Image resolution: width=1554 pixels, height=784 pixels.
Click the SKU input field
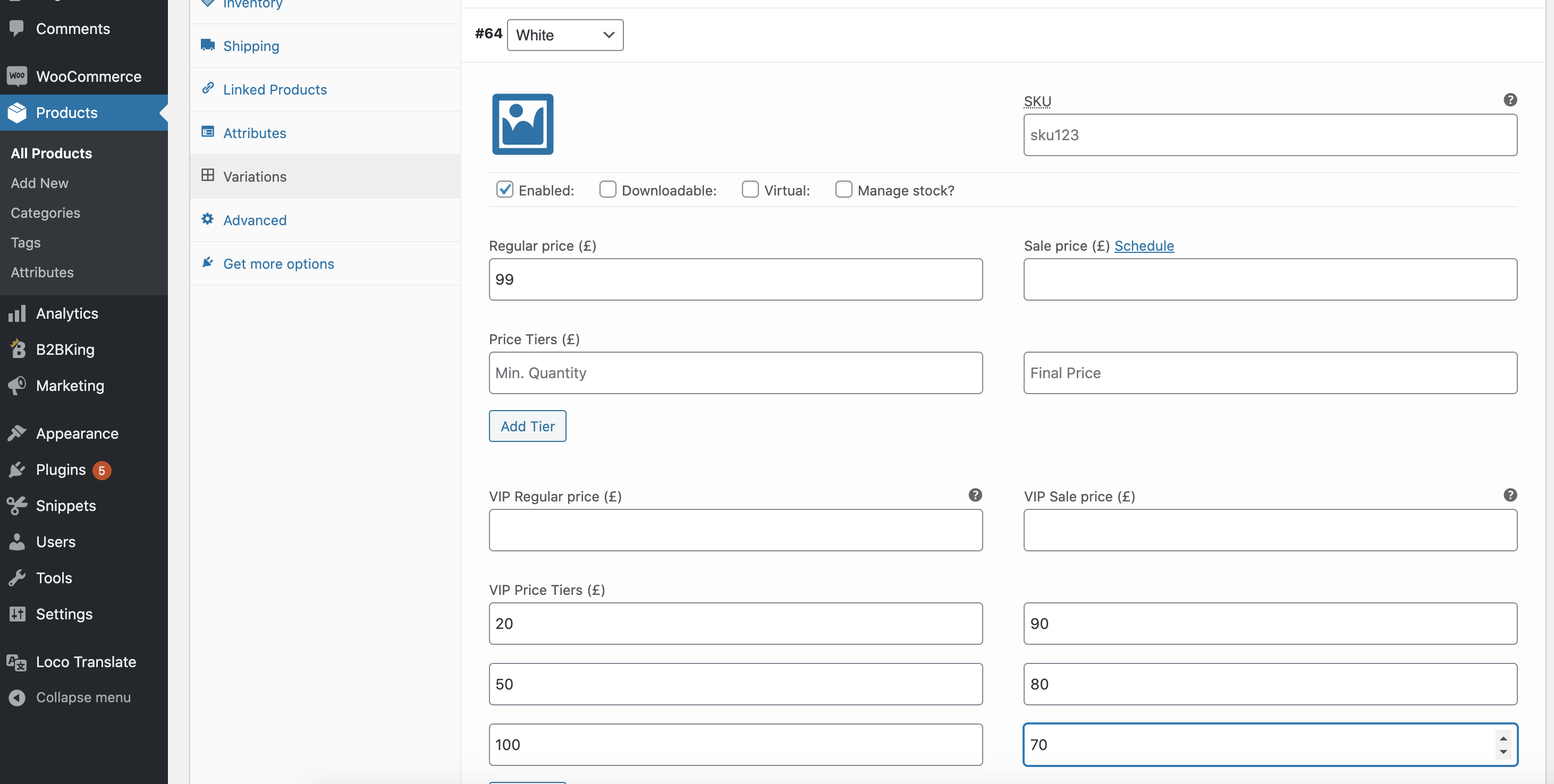pos(1270,135)
